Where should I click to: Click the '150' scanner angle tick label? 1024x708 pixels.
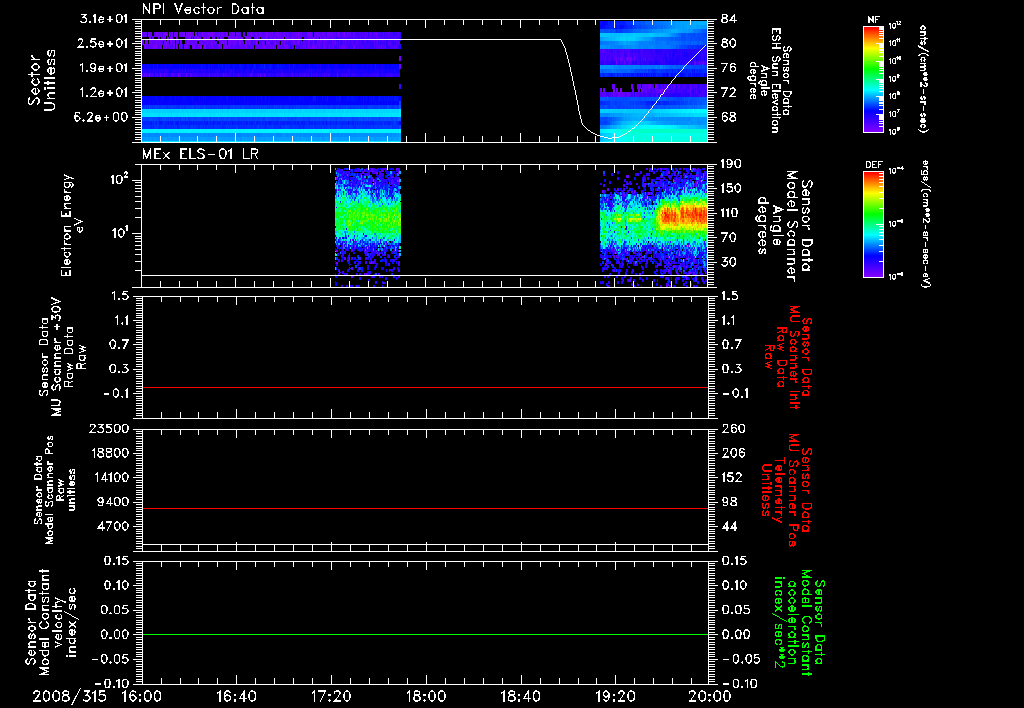point(731,188)
